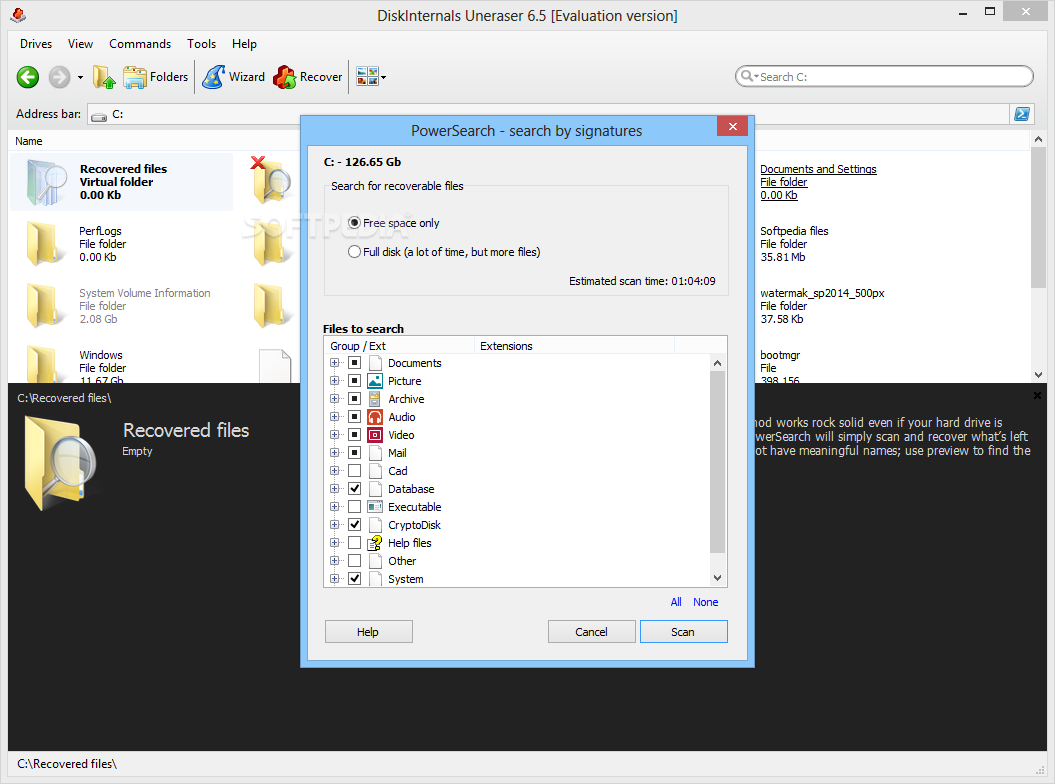Close the dark preview panel with X
Screen dimensions: 1055x784
[x=1038, y=396]
